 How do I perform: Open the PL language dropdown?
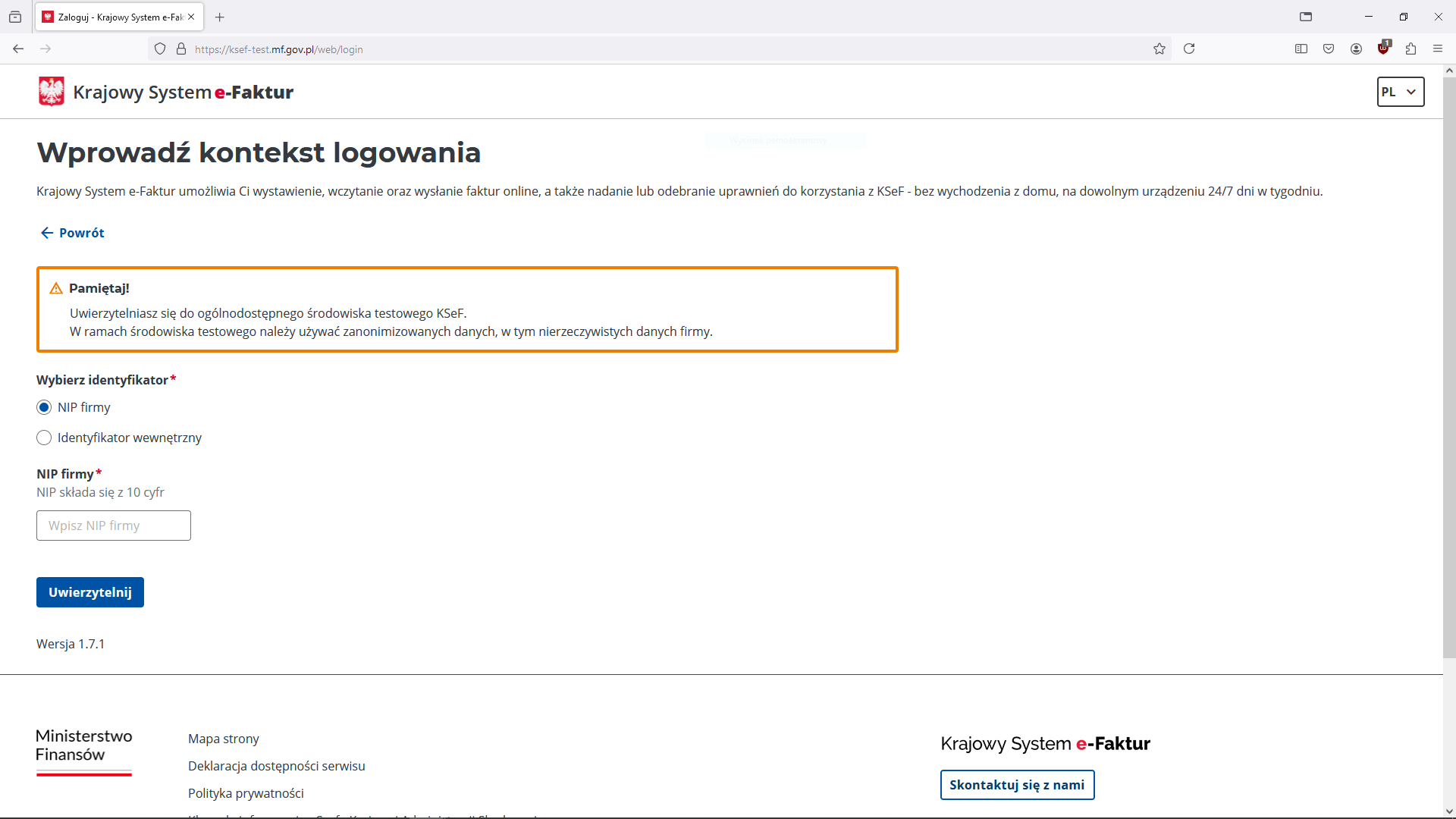click(x=1401, y=92)
